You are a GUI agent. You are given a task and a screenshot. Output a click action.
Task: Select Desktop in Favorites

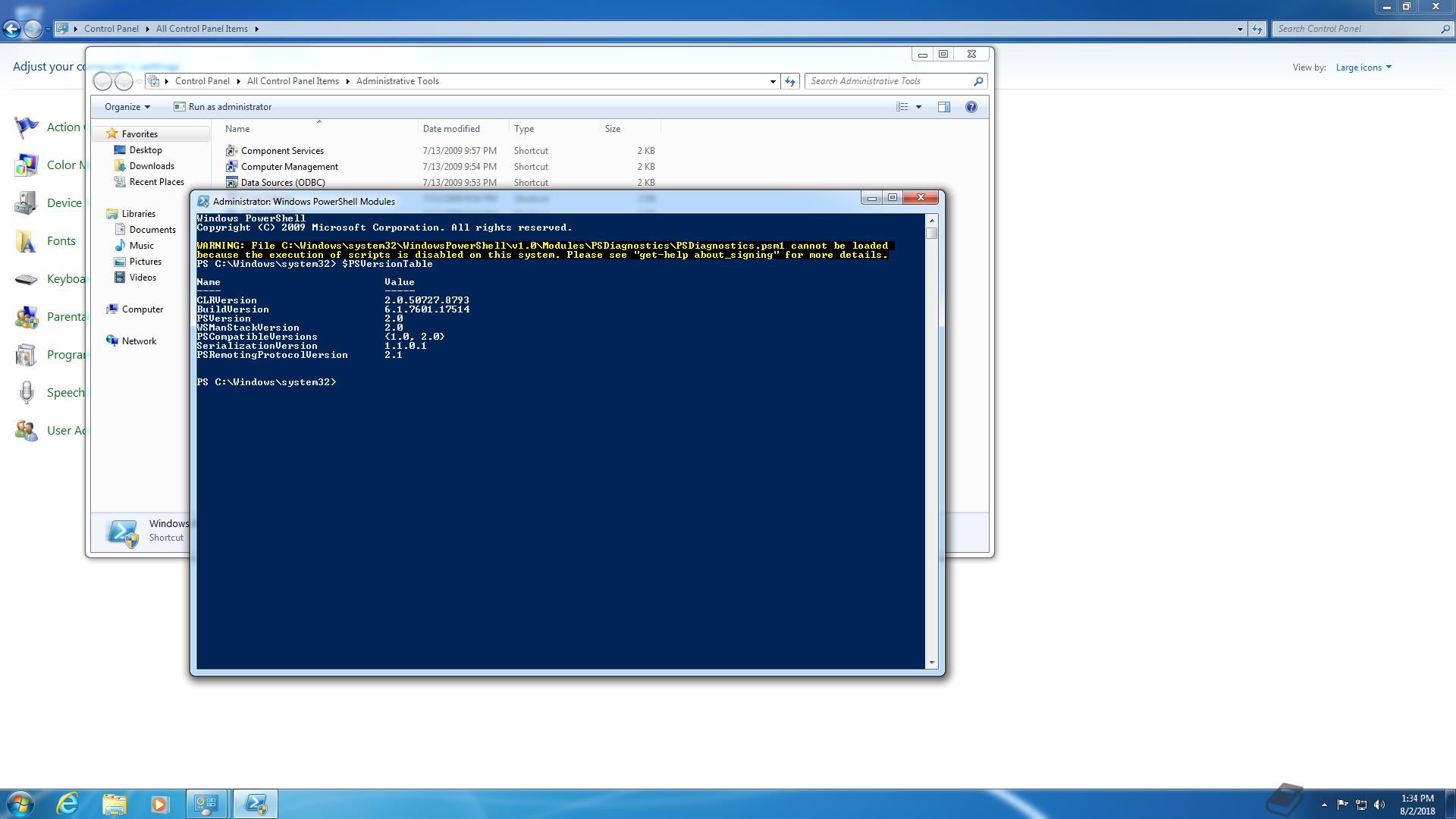click(145, 150)
